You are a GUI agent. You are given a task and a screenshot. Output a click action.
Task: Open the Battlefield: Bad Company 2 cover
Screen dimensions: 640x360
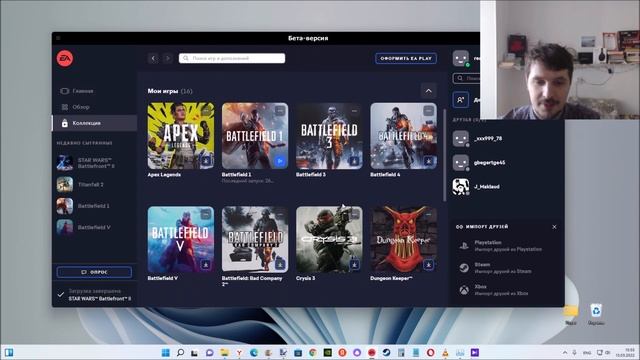(x=255, y=239)
